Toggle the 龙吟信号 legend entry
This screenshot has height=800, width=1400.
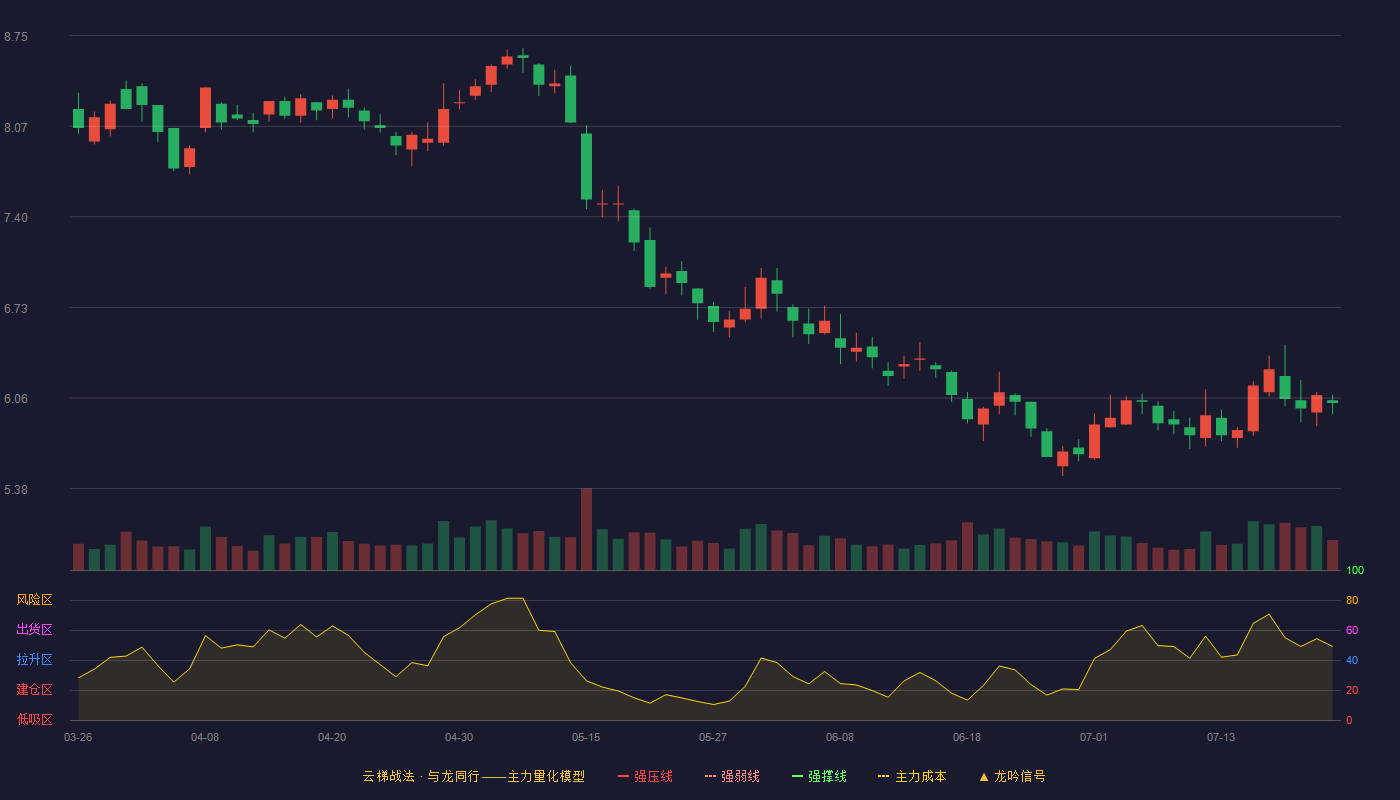[x=1012, y=776]
